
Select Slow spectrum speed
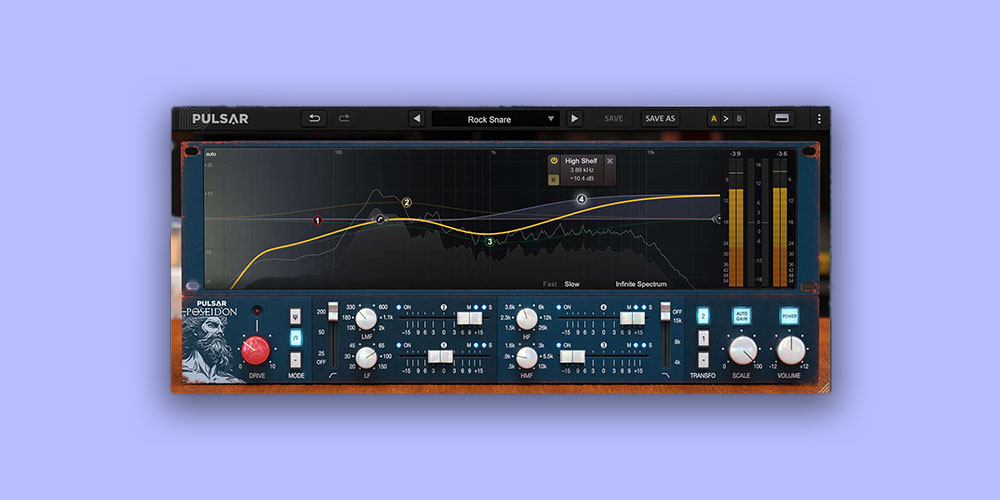point(572,284)
